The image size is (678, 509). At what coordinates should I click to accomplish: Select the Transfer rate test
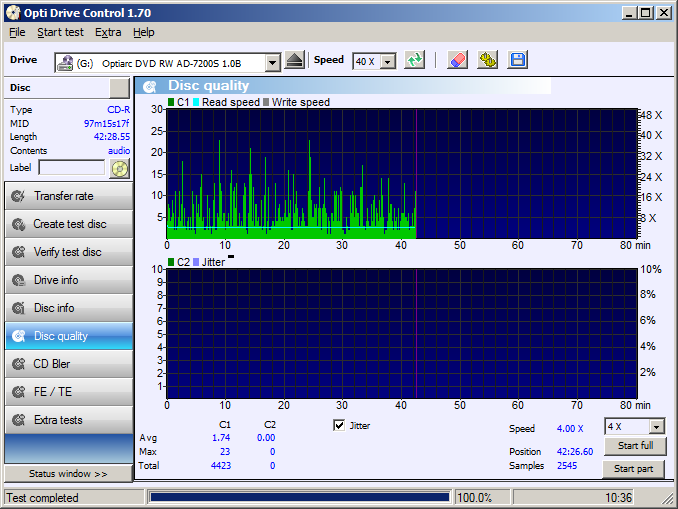click(x=69, y=196)
